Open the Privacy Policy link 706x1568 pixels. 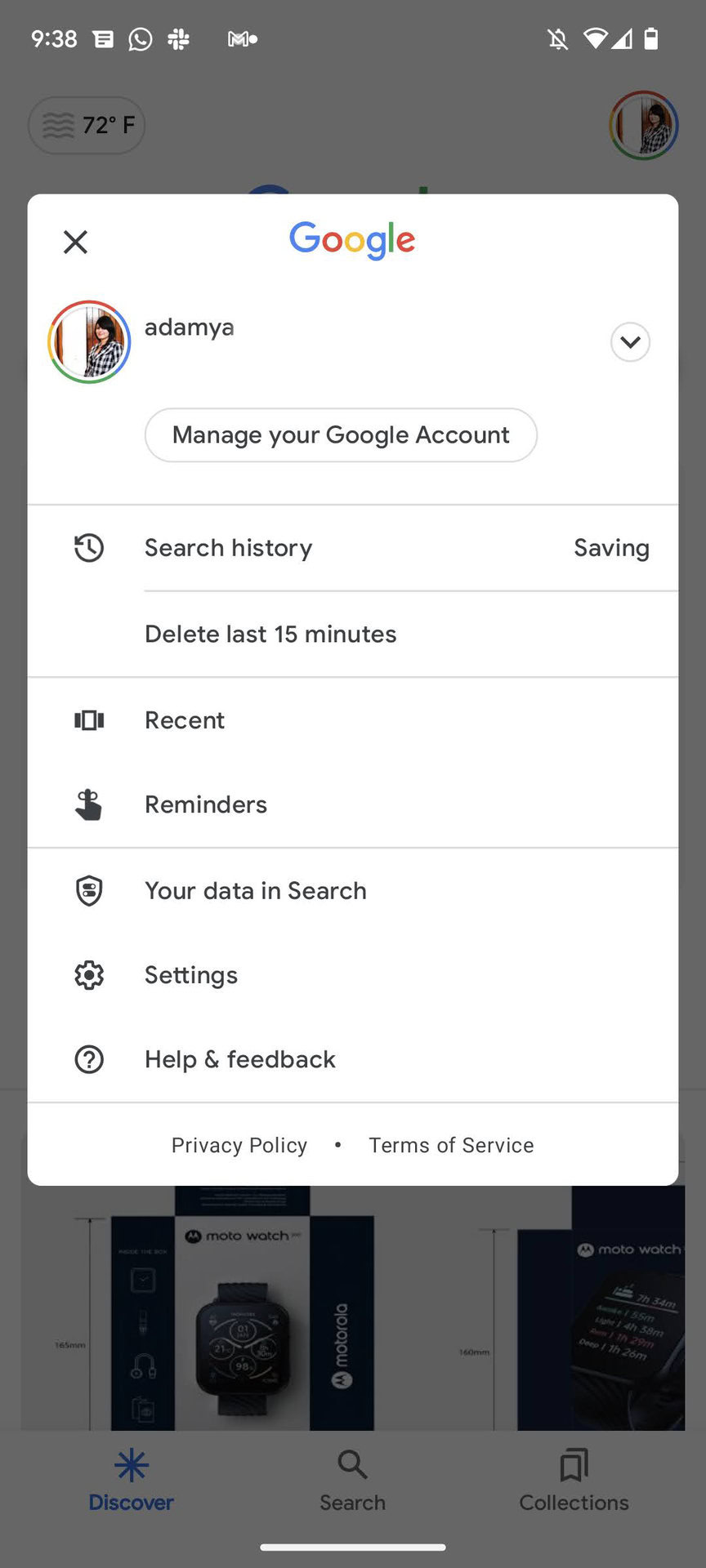point(239,1145)
